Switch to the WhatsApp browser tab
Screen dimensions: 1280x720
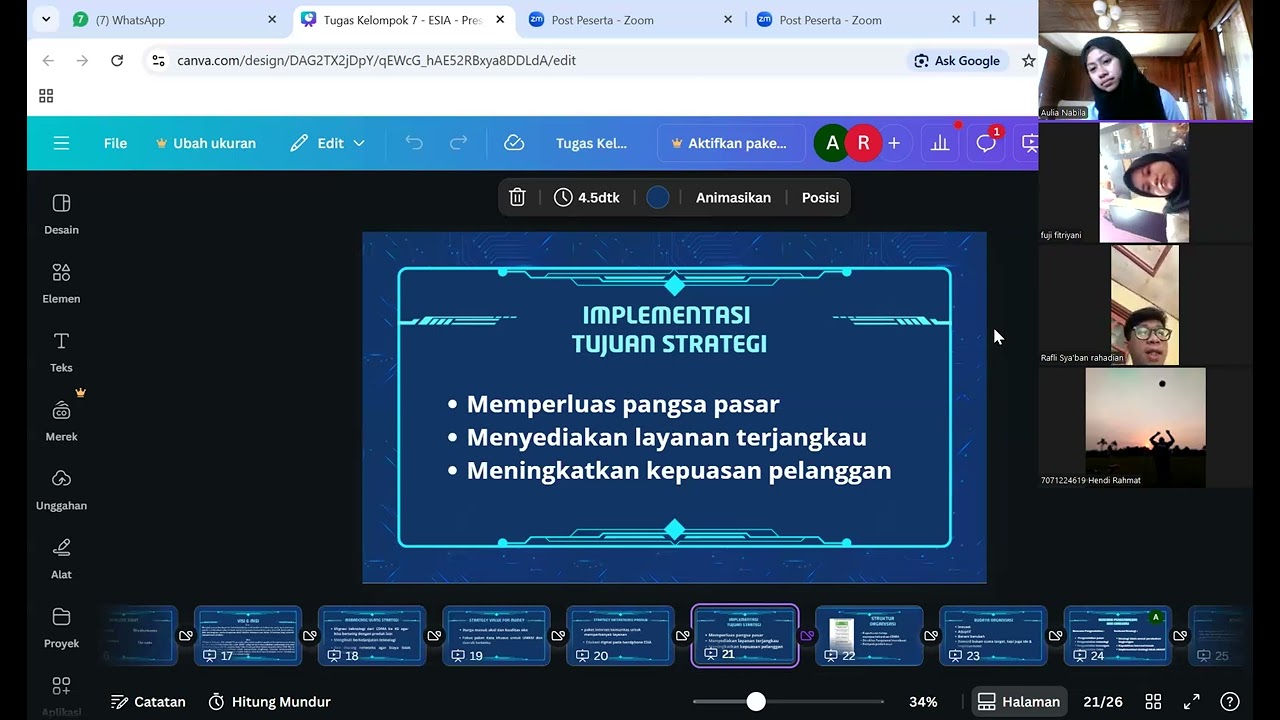point(160,20)
